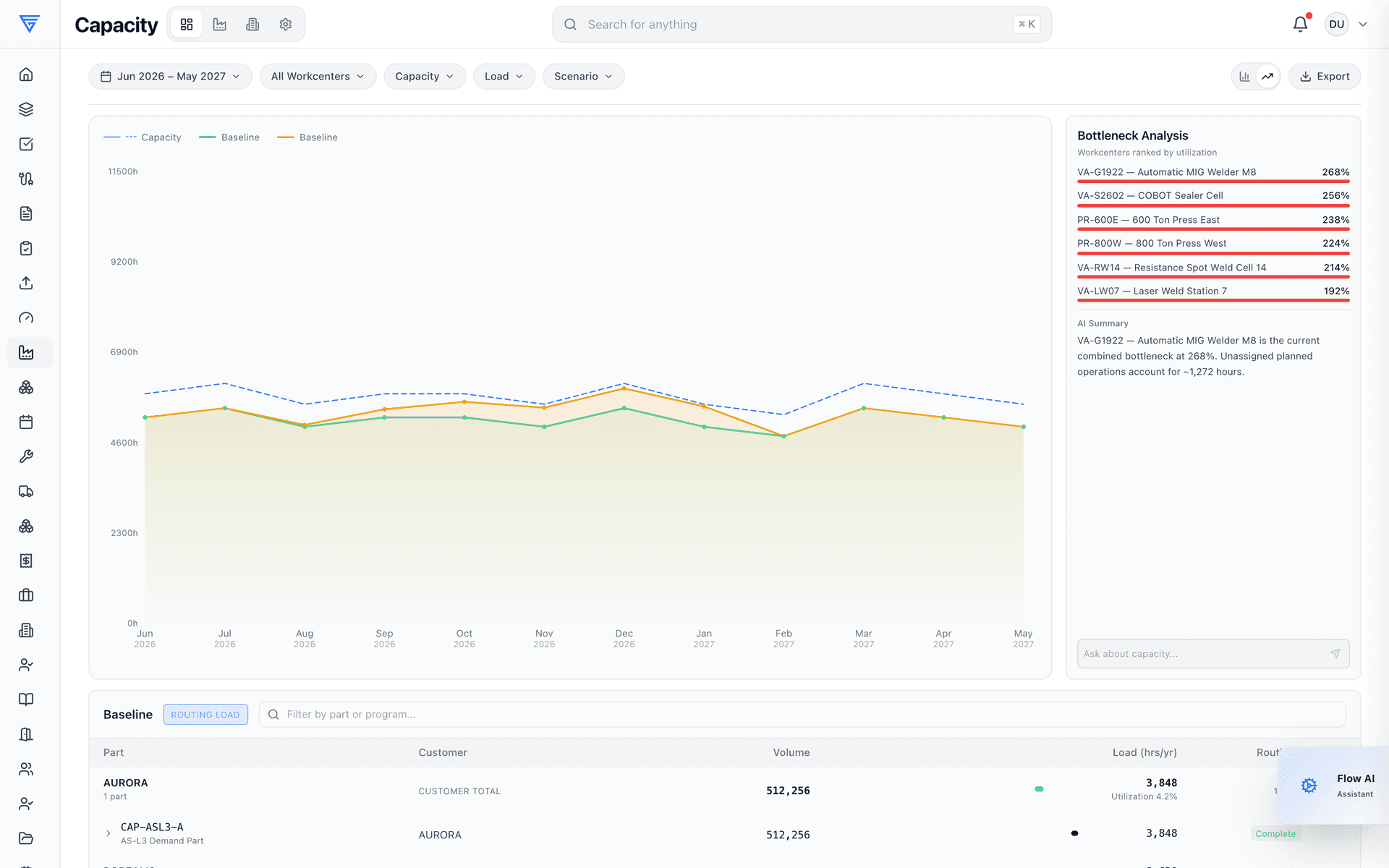Open the calendar sidebar icon

[26, 422]
